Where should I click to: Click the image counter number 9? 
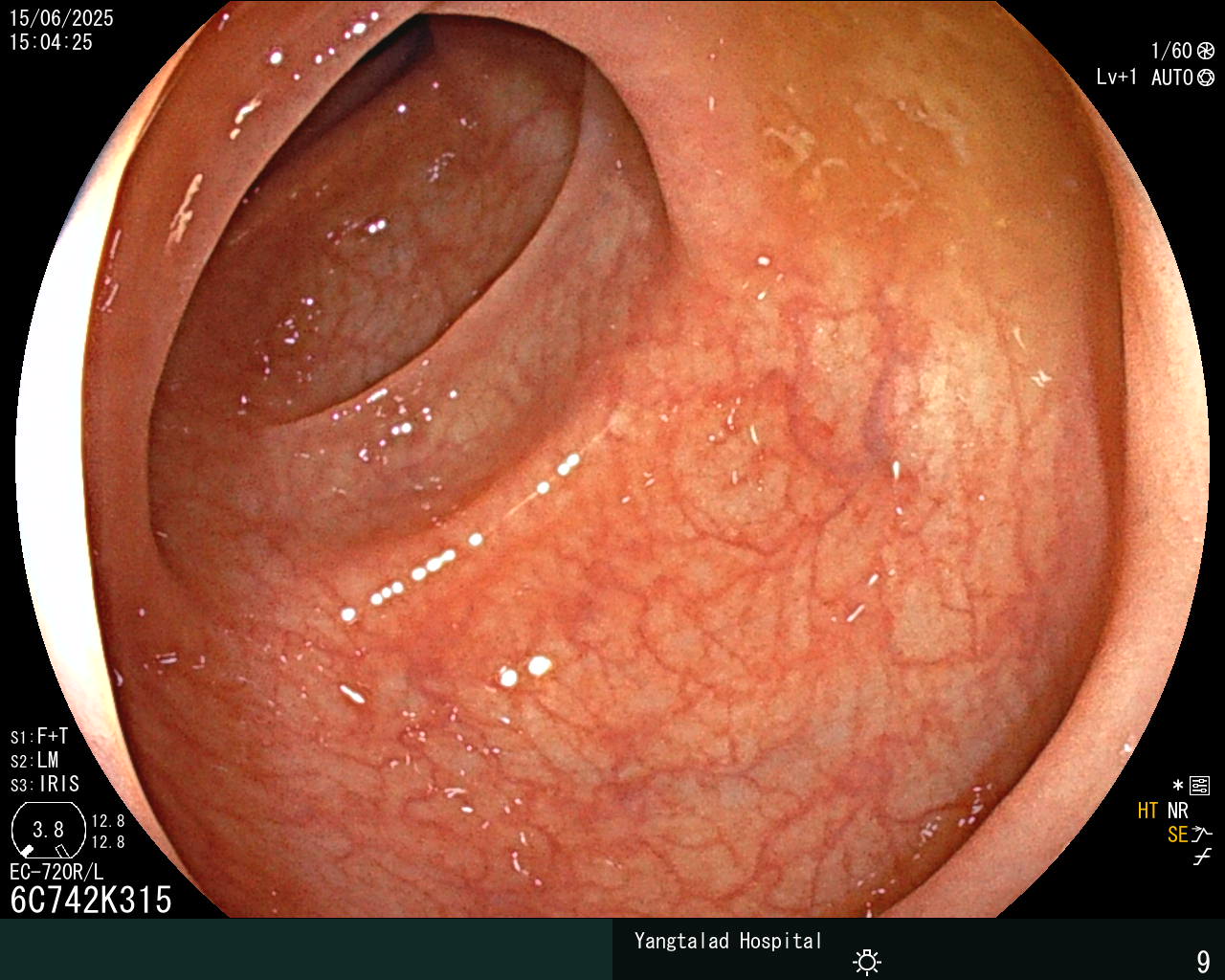click(x=1203, y=961)
